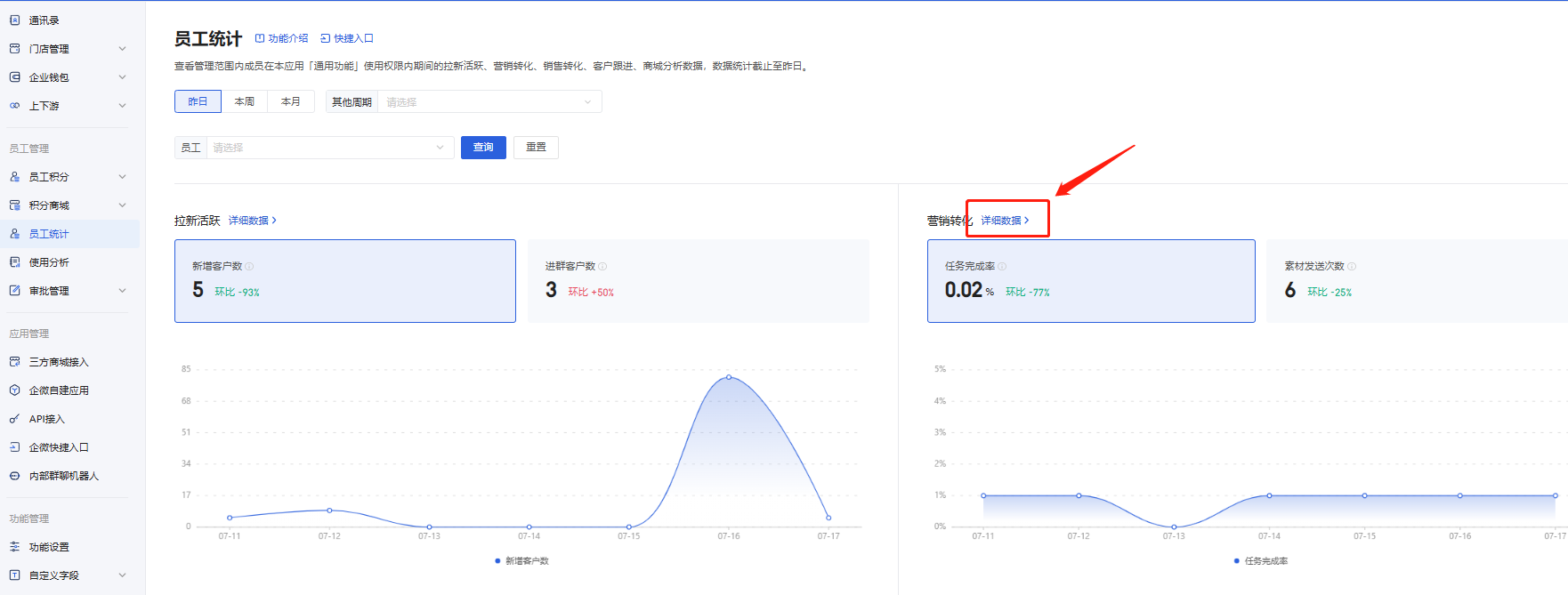Switch to the 本周 tab

click(245, 102)
